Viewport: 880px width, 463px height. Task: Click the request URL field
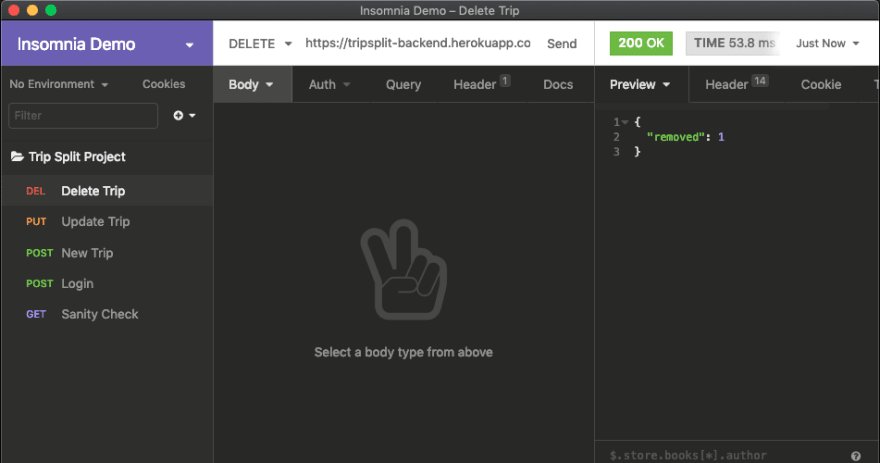point(418,43)
